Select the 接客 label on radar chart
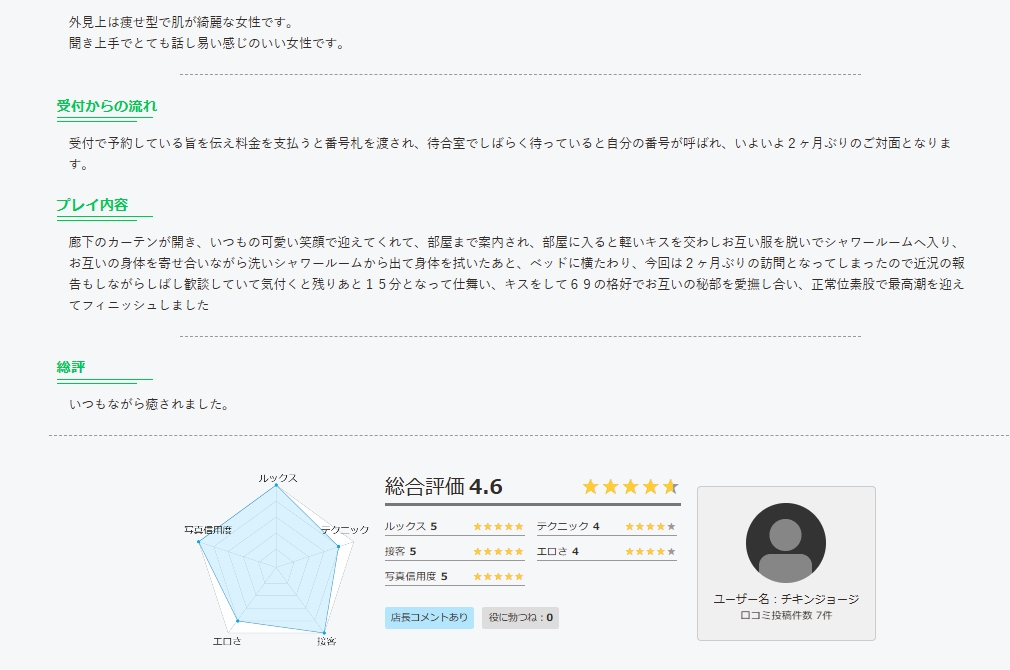 click(327, 641)
